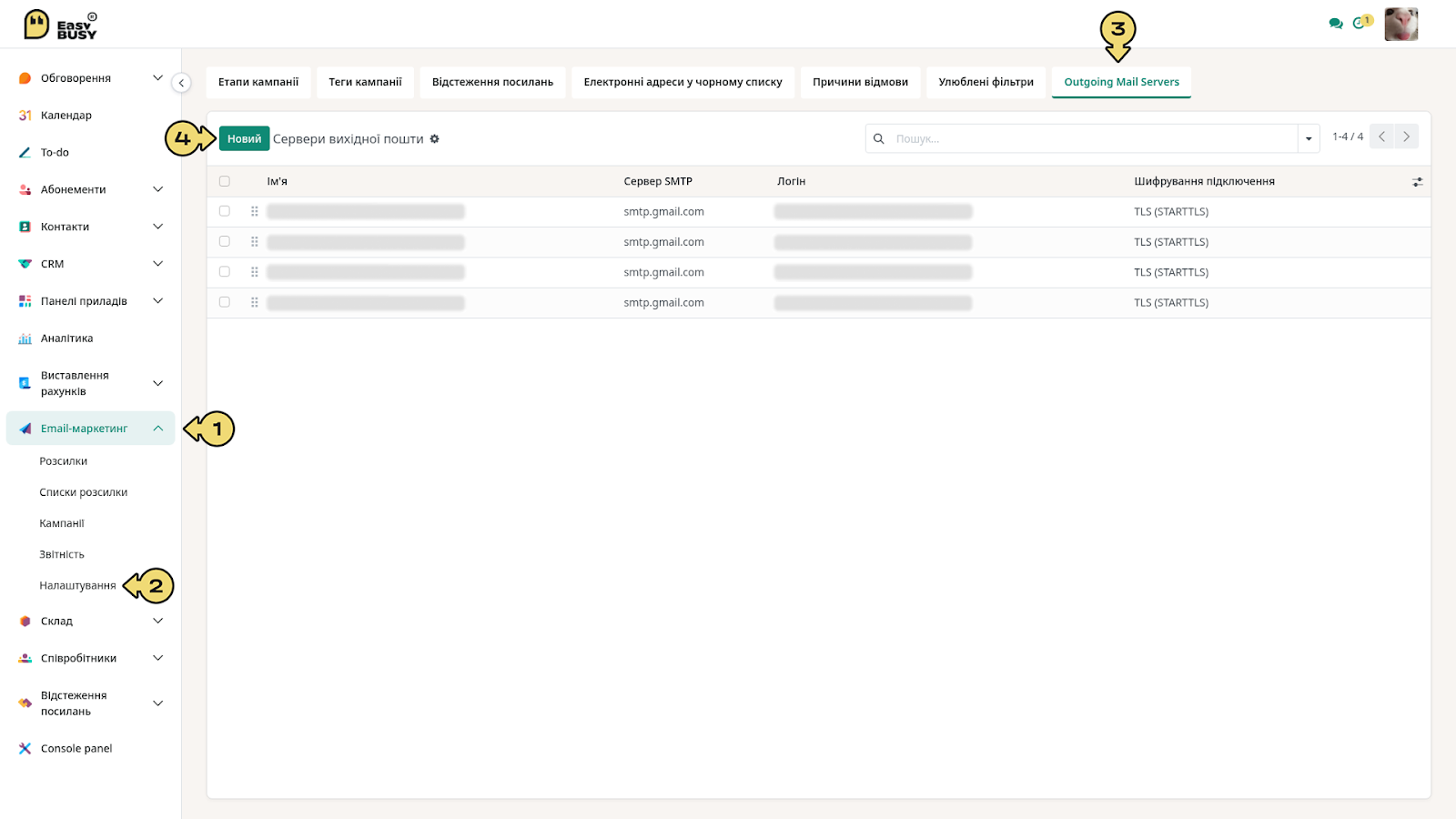Switch to Відстеження посилань tab
This screenshot has width=1456, height=819.
492,82
